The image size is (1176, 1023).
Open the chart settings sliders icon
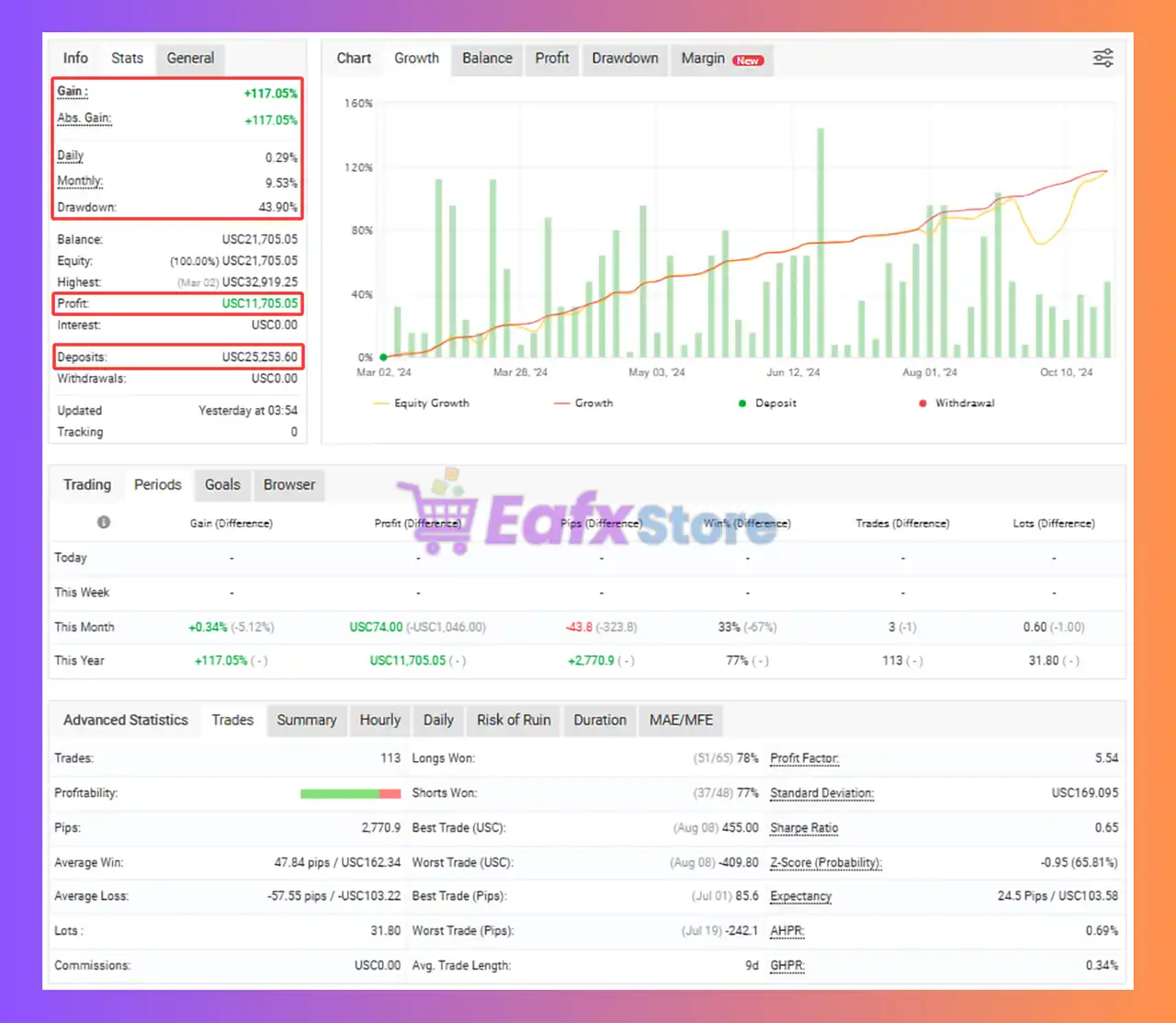(1102, 57)
